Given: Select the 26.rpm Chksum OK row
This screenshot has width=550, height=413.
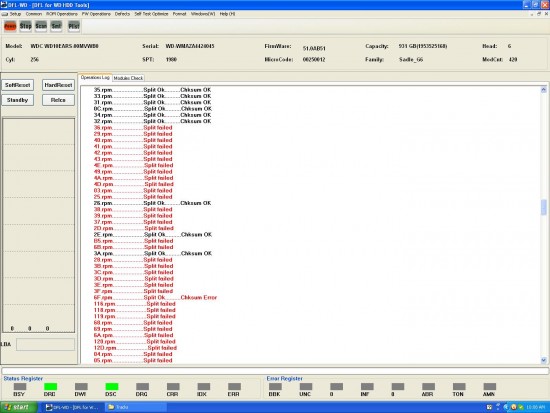Looking at the screenshot, I should 152,203.
